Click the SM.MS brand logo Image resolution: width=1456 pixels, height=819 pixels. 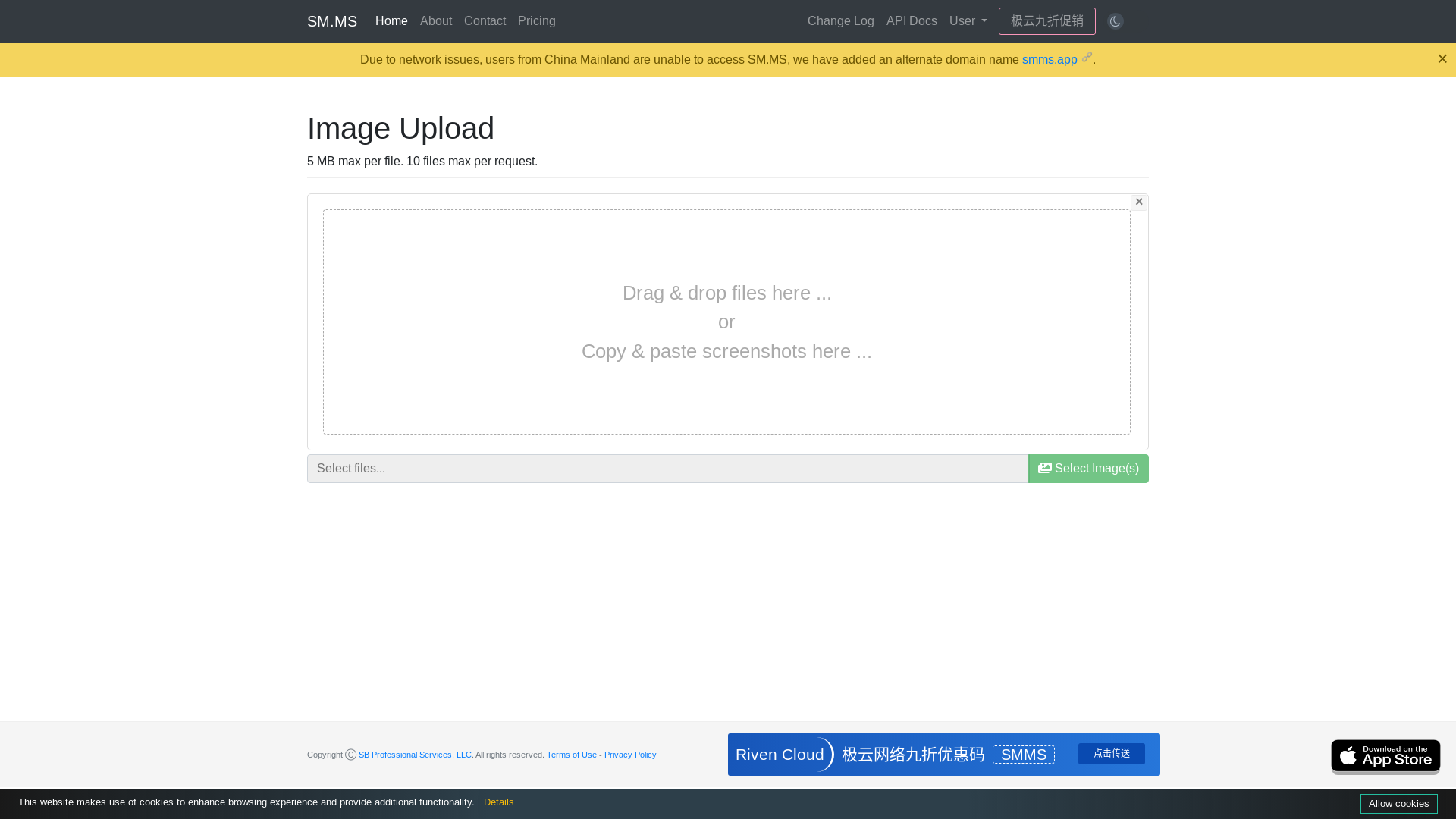coord(332,21)
